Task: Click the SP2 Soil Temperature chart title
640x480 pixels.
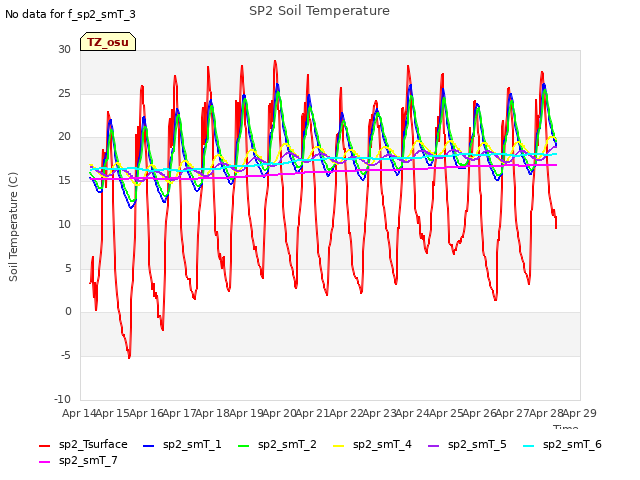Action: (319, 11)
